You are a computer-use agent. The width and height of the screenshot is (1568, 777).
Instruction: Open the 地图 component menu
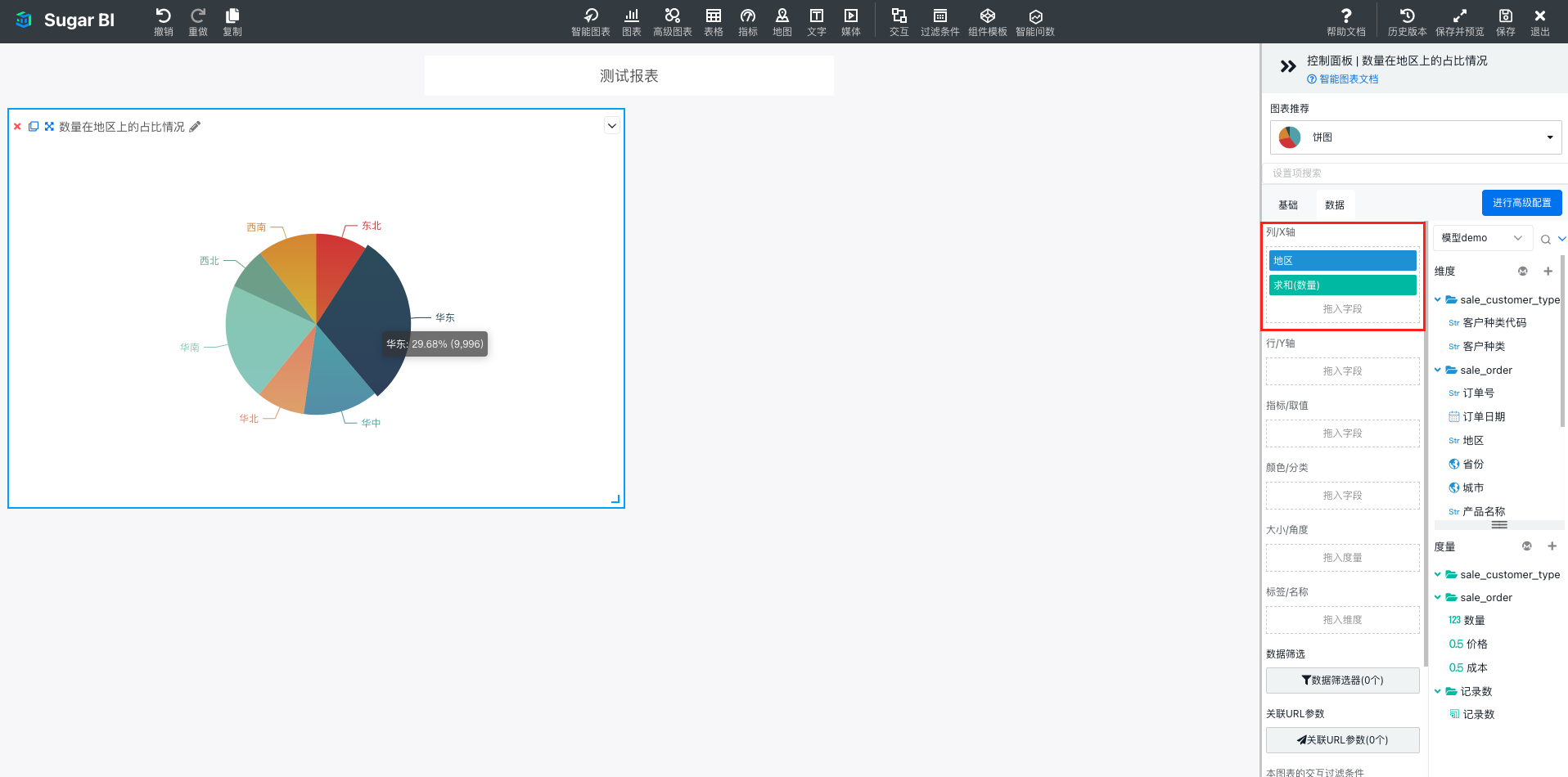782,21
